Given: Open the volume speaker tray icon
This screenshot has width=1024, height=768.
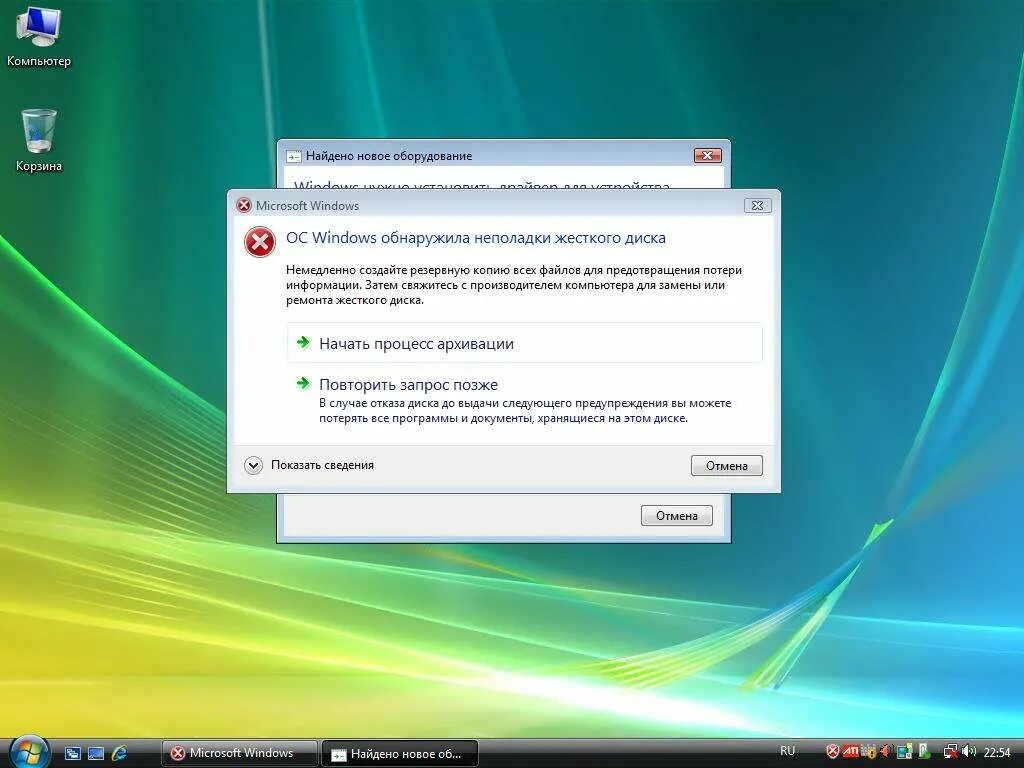Looking at the screenshot, I should click(x=969, y=751).
